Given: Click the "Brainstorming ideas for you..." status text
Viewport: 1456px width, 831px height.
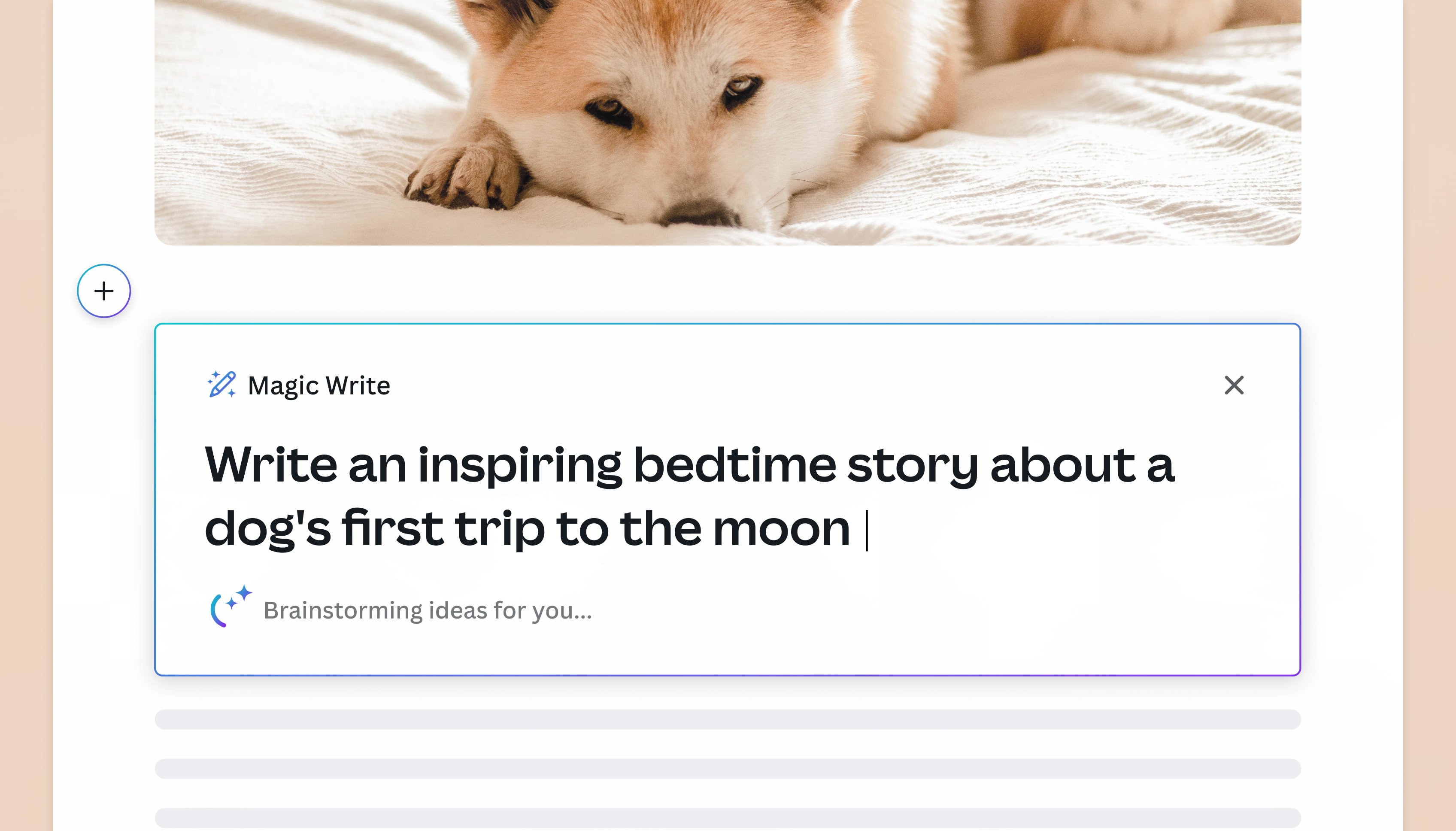Looking at the screenshot, I should tap(428, 610).
